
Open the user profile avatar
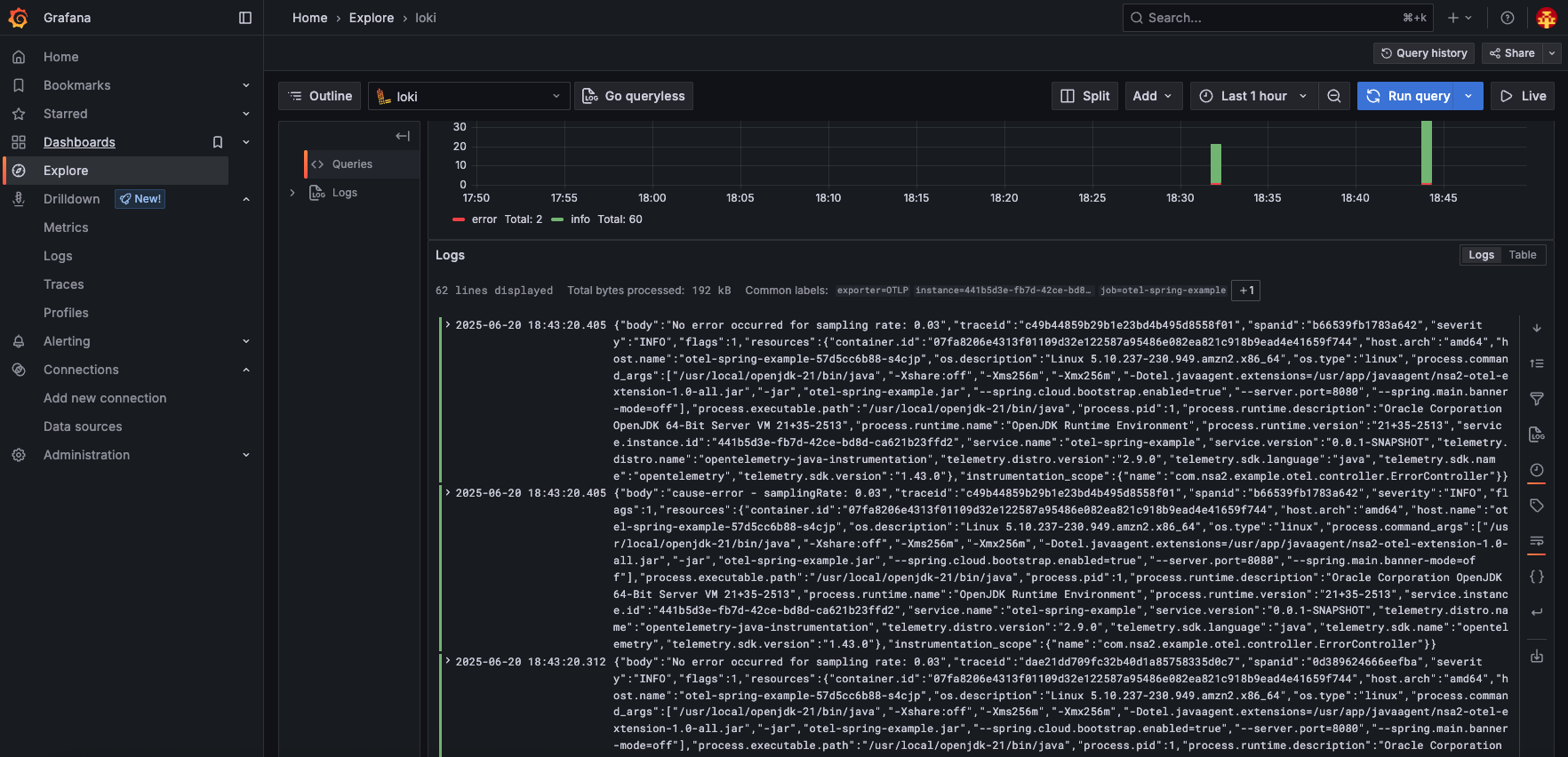(x=1547, y=18)
